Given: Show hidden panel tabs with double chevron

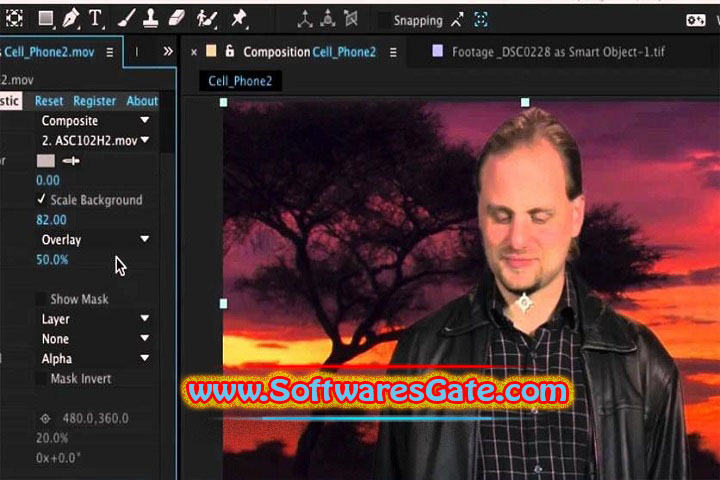Looking at the screenshot, I should point(168,51).
